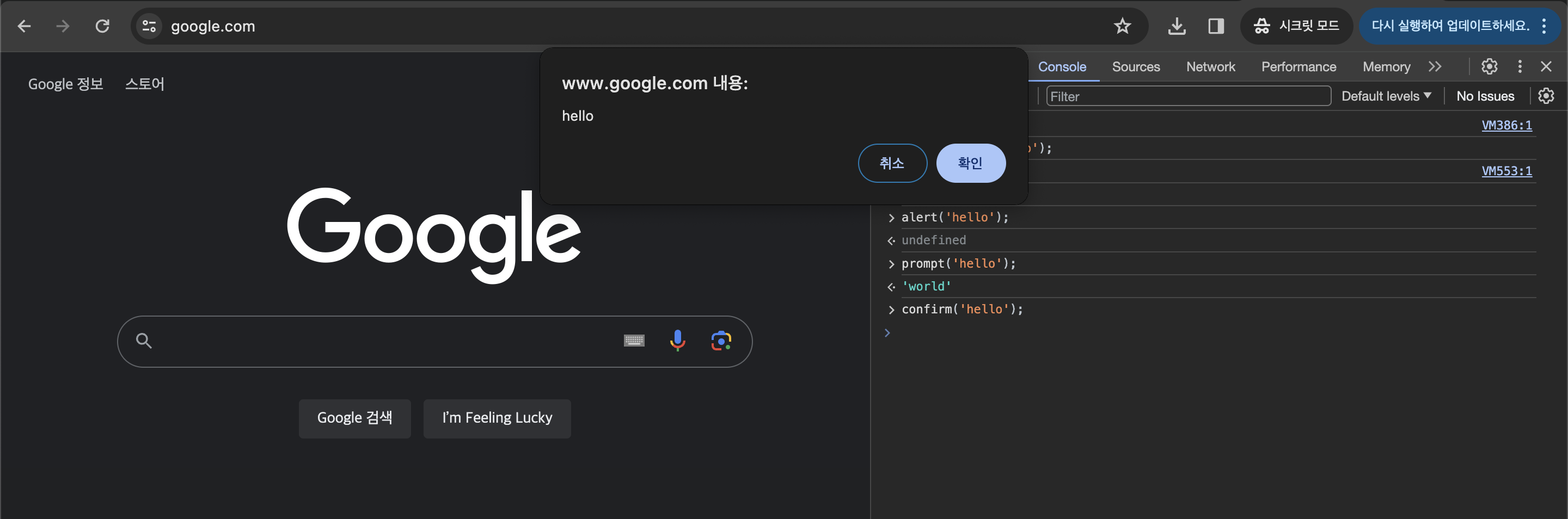Close the DevTools panel

pos(1546,66)
